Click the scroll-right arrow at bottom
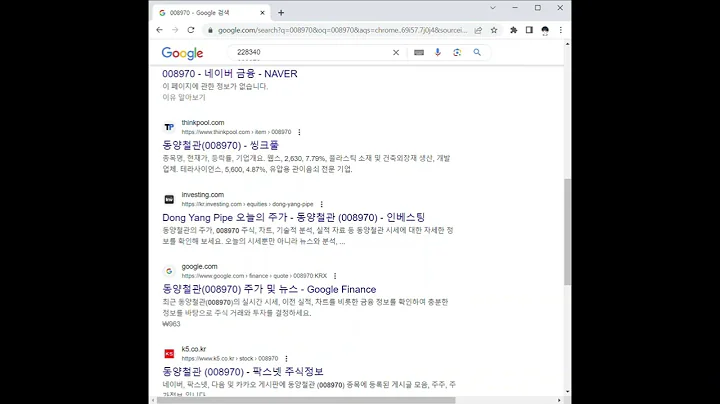 point(559,400)
